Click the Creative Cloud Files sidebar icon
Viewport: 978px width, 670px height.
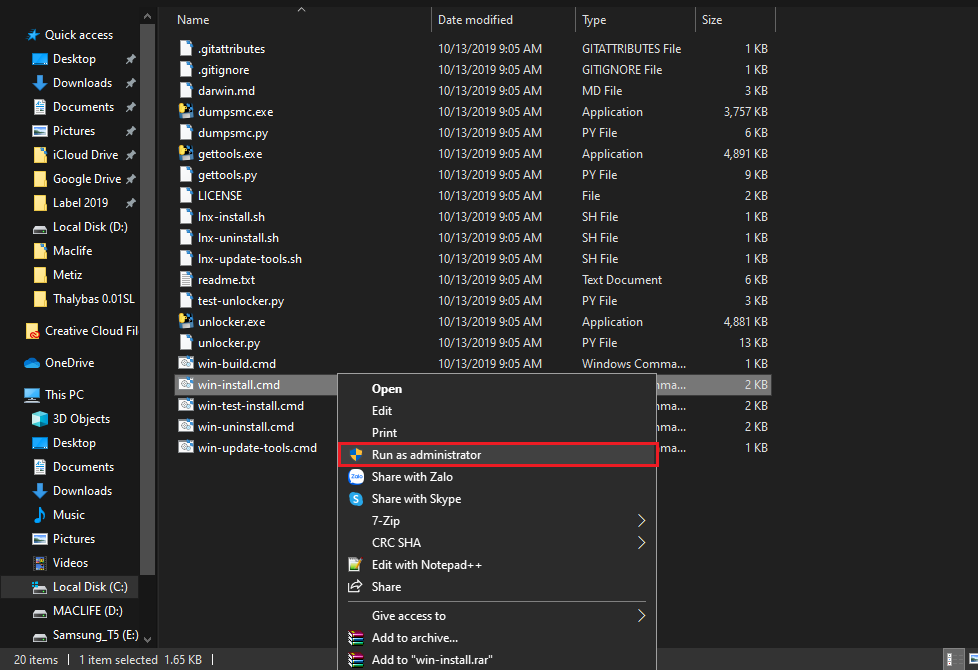32,331
